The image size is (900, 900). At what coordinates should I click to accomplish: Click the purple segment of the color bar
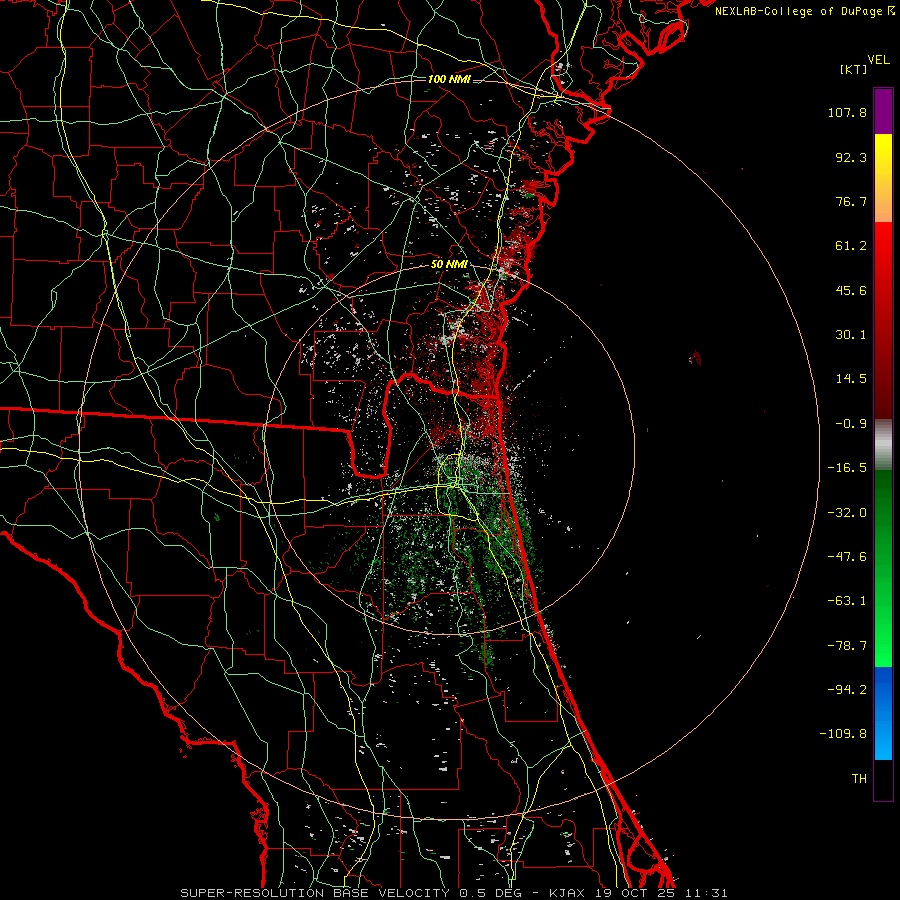(x=883, y=112)
